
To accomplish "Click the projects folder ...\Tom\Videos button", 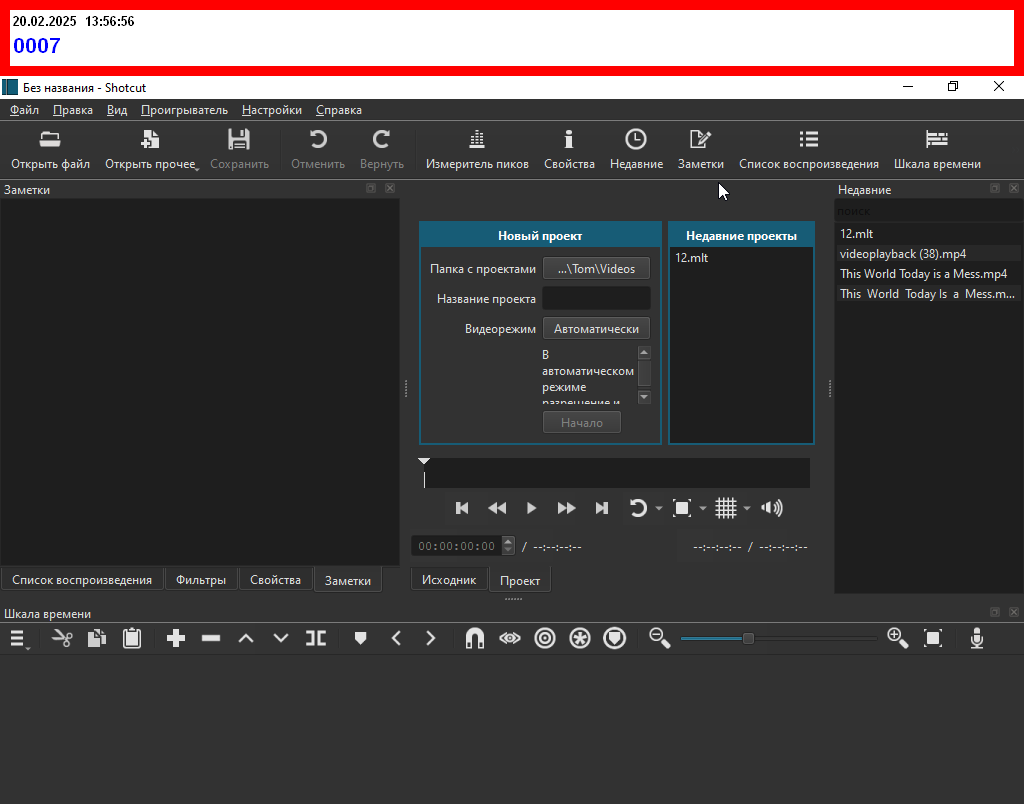I will point(596,268).
